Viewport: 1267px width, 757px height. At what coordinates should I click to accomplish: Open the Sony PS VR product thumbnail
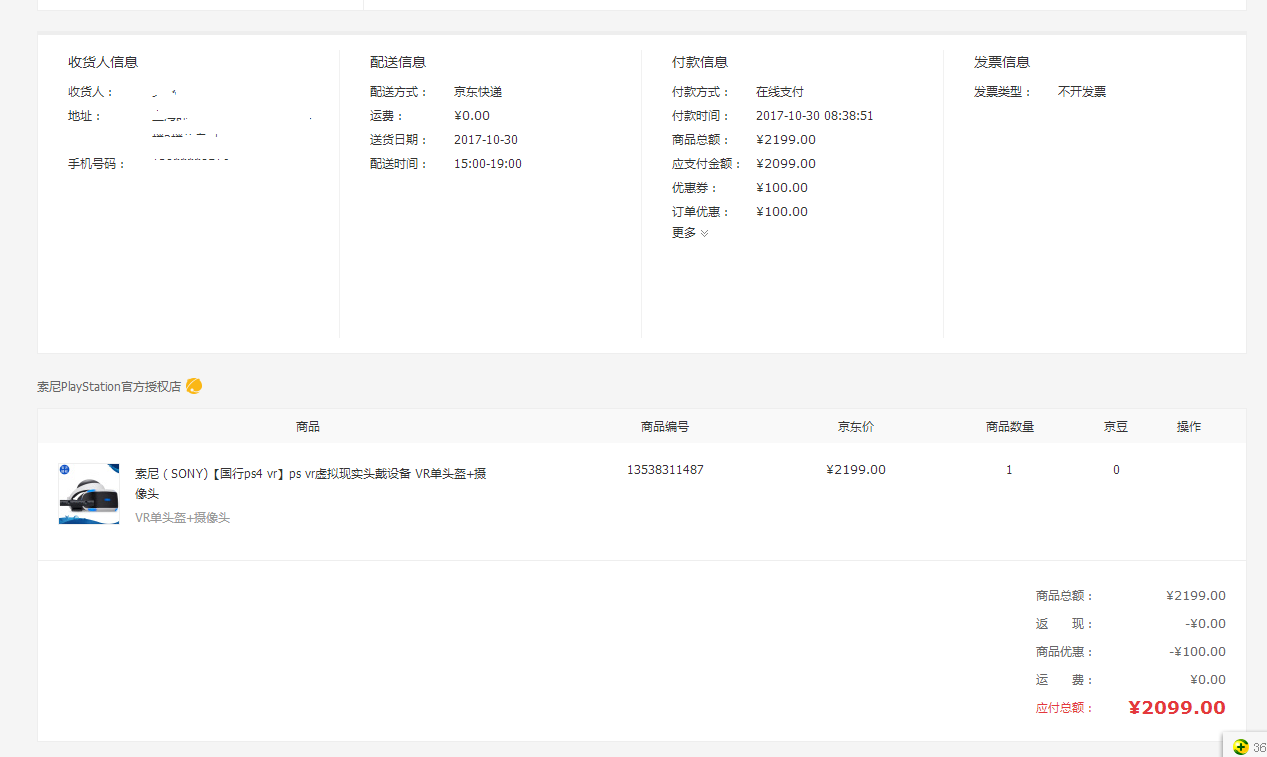coord(89,494)
